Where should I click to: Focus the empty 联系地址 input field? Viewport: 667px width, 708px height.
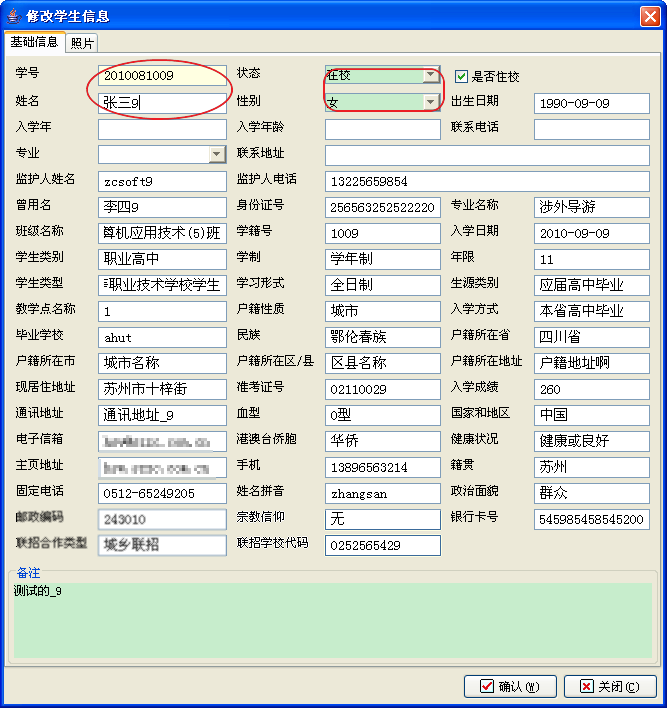click(487, 155)
